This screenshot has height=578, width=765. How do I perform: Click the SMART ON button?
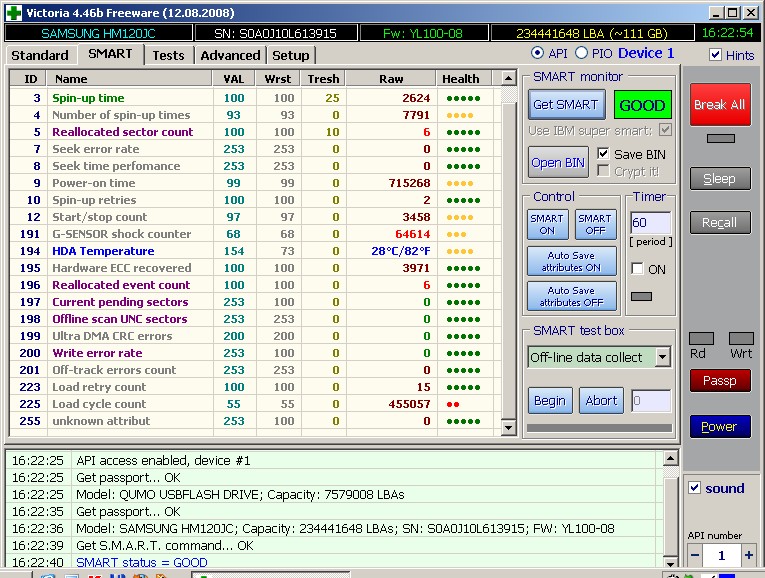547,224
